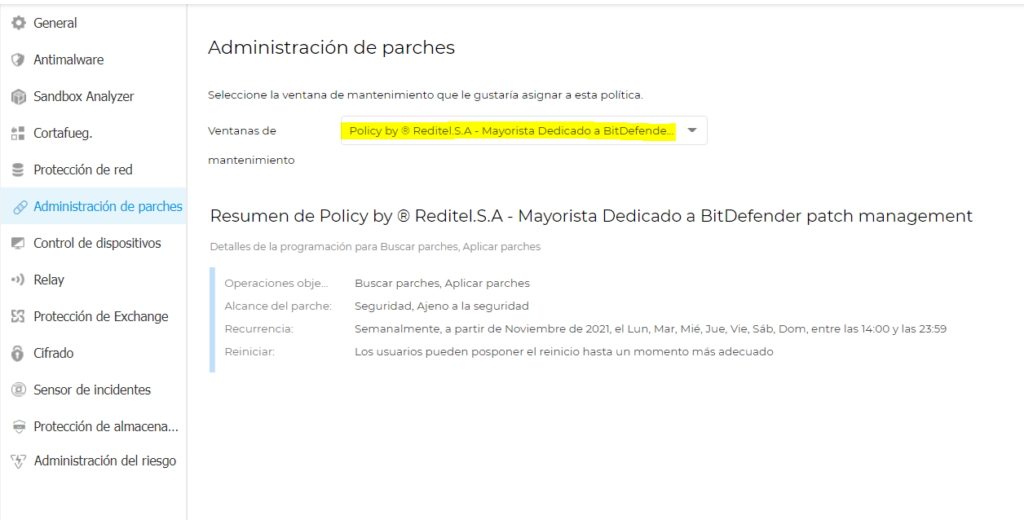Click the Sandbox Analyzer cube icon
The width and height of the screenshot is (1024, 520).
18,97
